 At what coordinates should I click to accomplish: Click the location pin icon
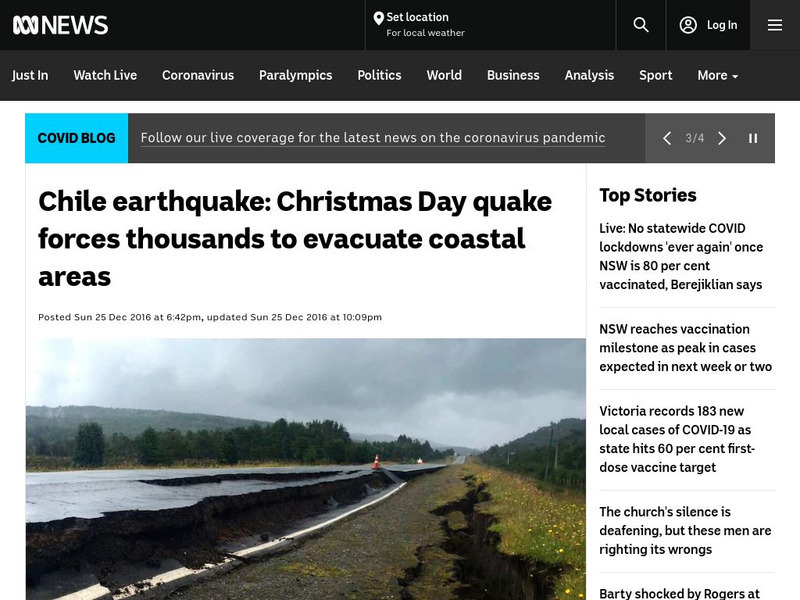point(378,17)
